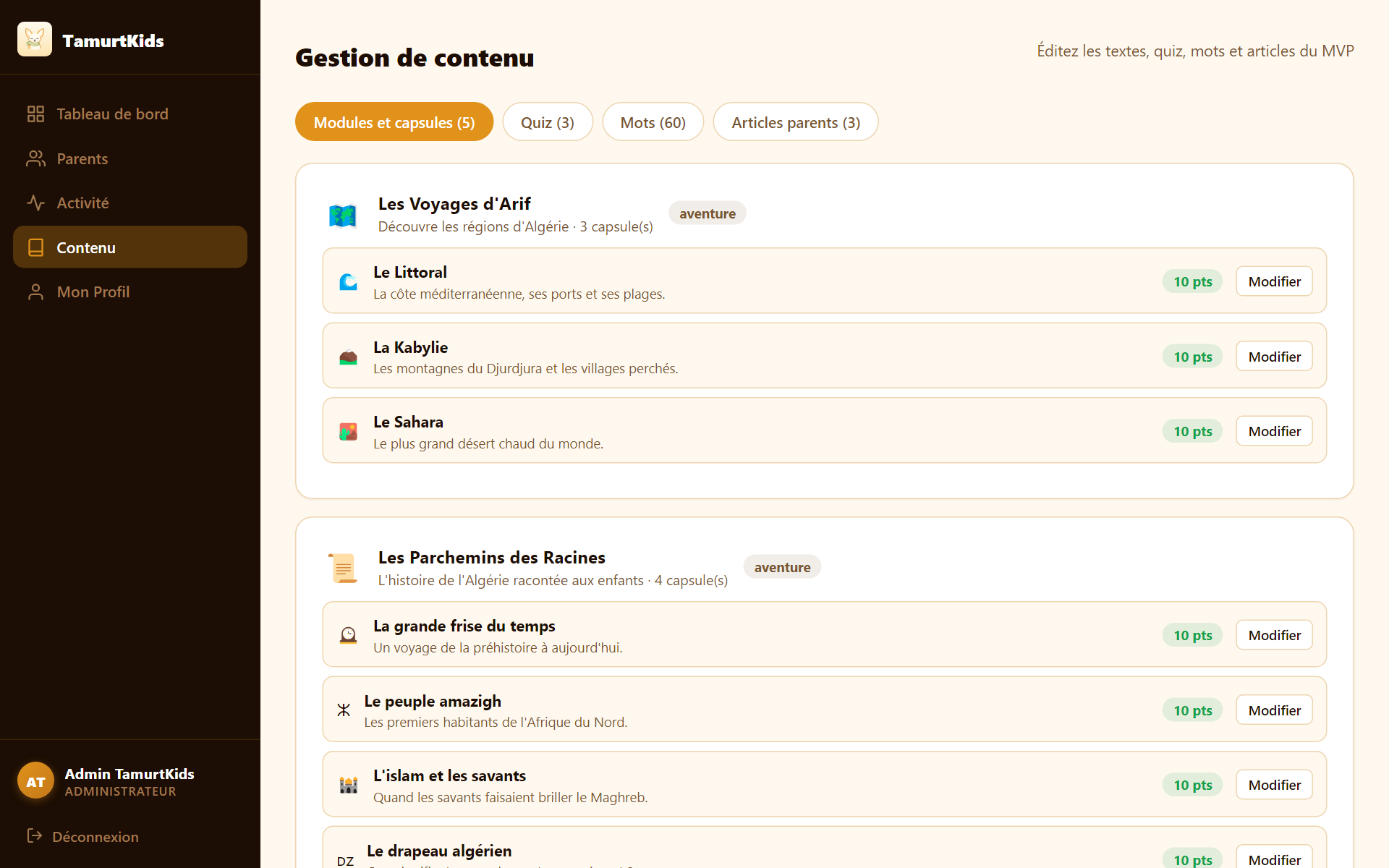Click the La Kabylie capsule title

411,347
